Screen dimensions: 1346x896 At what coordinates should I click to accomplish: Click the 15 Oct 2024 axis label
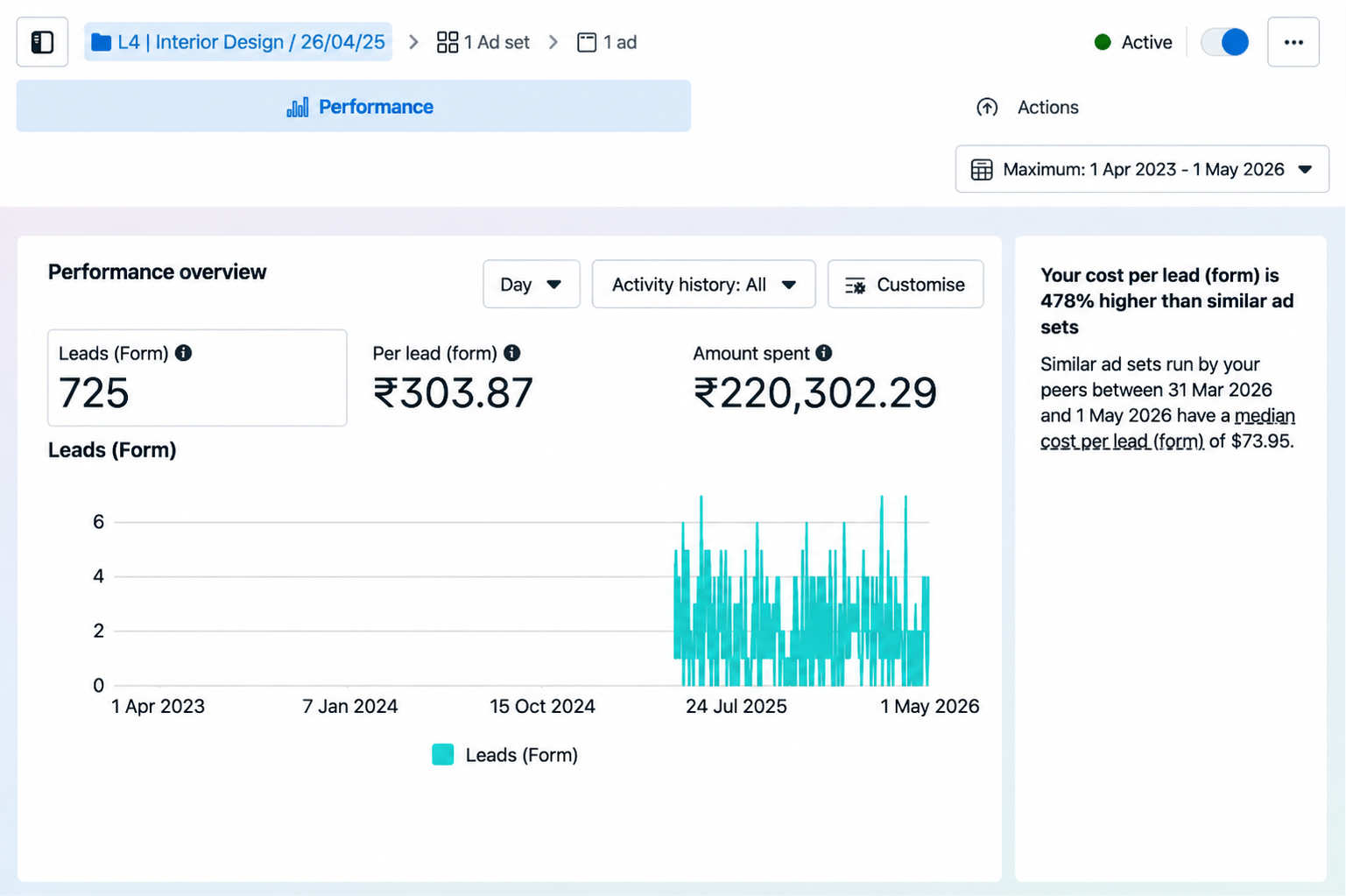542,706
